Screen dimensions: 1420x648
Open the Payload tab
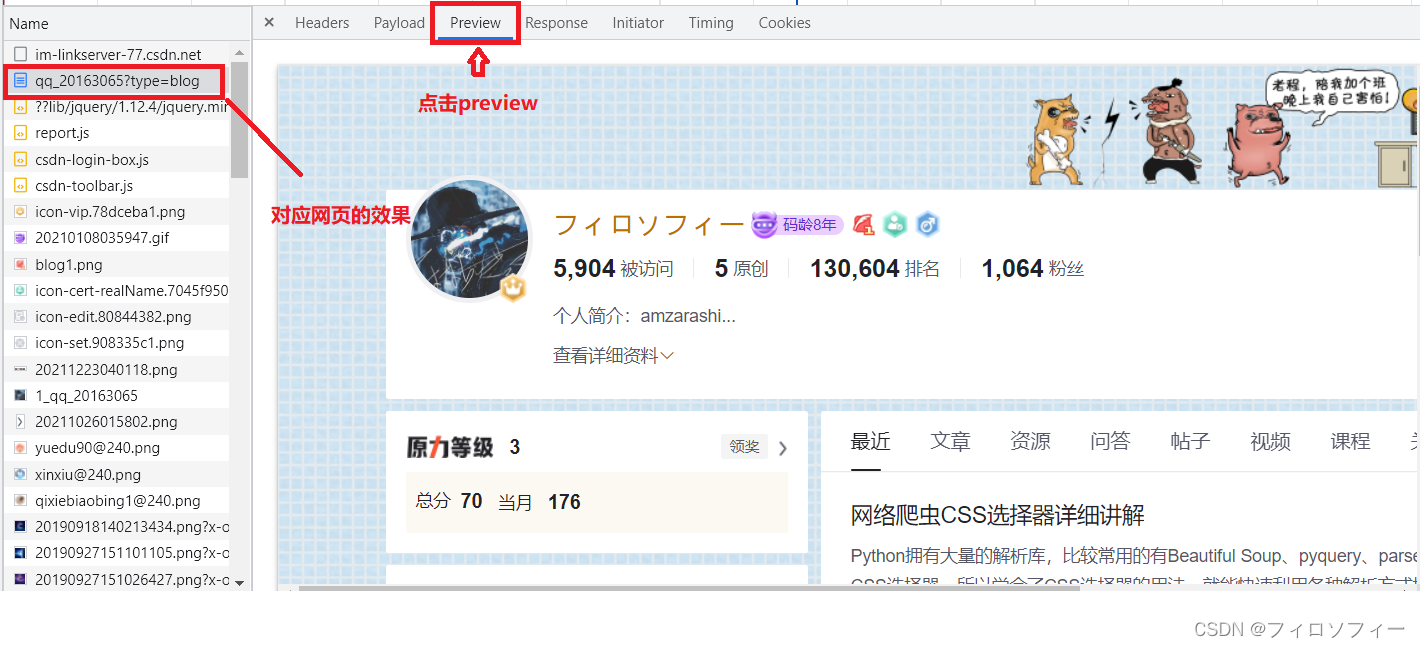click(x=399, y=22)
